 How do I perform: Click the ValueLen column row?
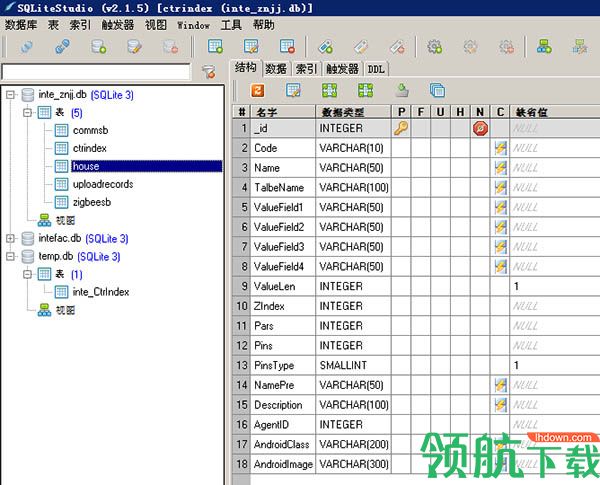click(x=416, y=286)
